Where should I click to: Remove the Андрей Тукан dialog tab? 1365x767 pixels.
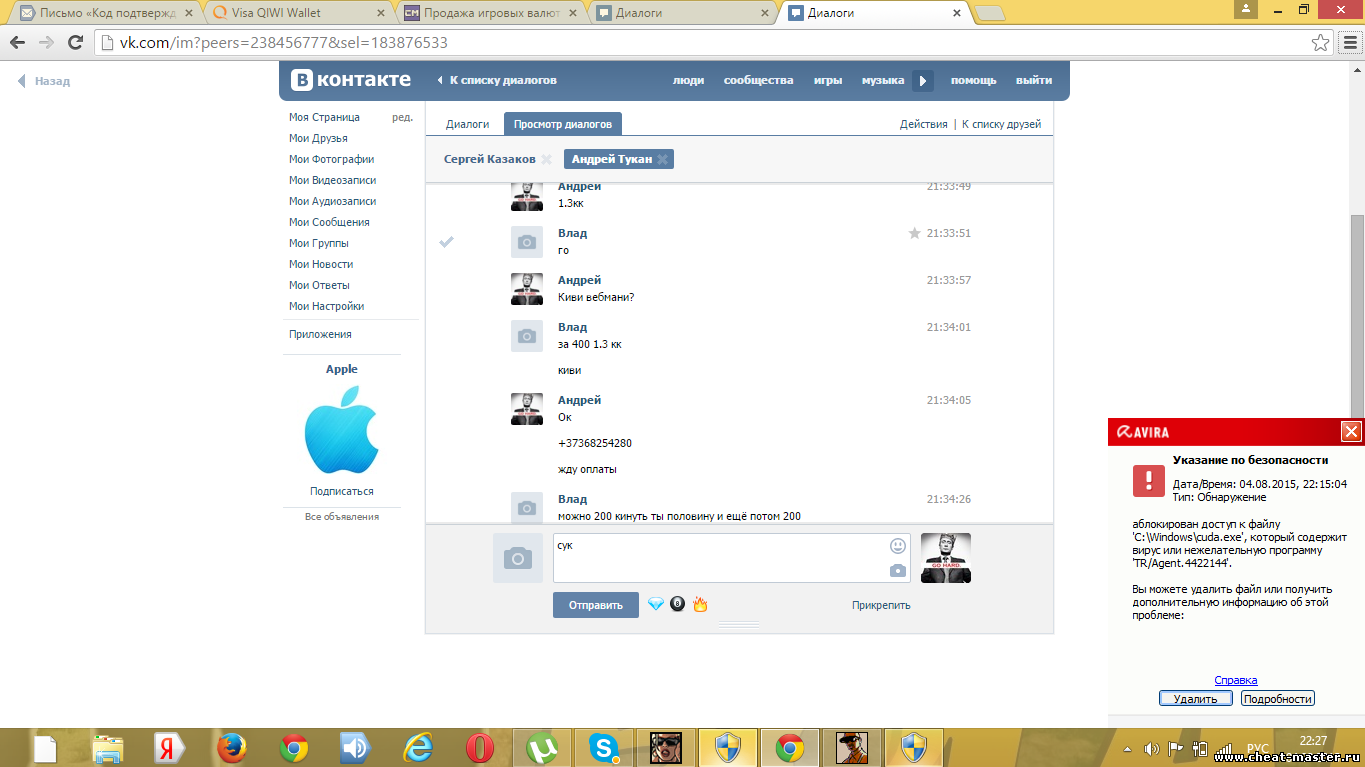click(x=662, y=159)
